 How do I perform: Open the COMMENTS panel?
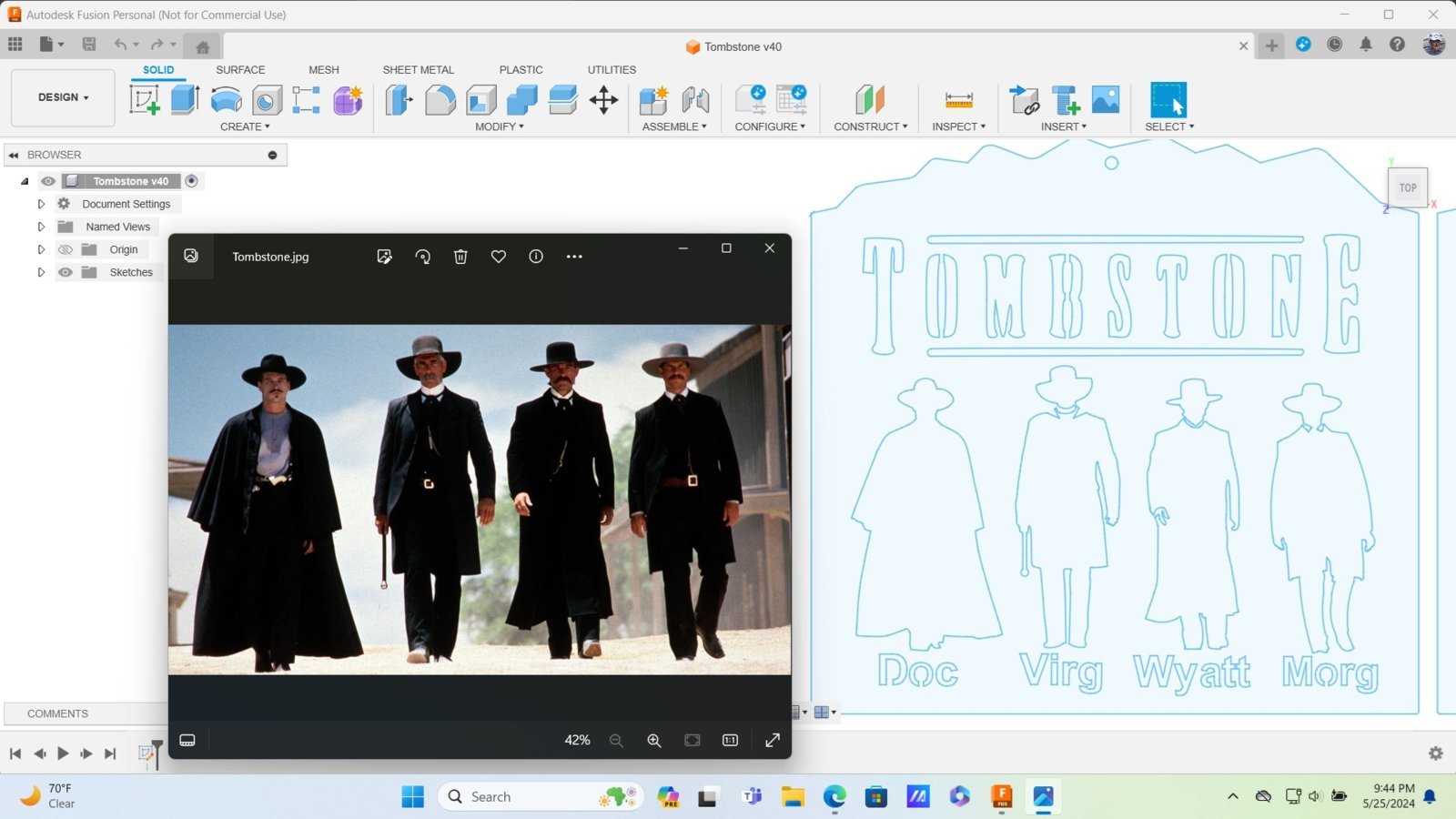click(x=57, y=713)
